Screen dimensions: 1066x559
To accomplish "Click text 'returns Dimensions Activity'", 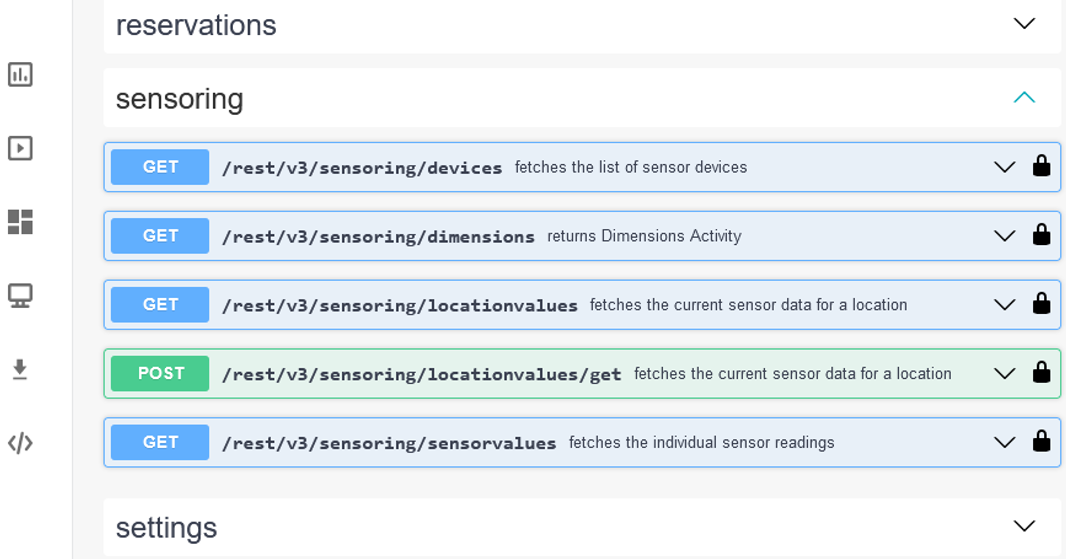I will [644, 236].
